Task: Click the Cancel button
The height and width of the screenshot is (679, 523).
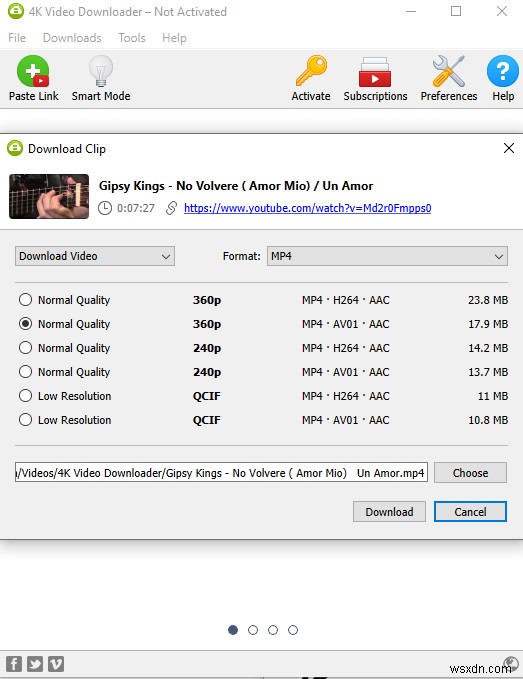Action: 470,512
